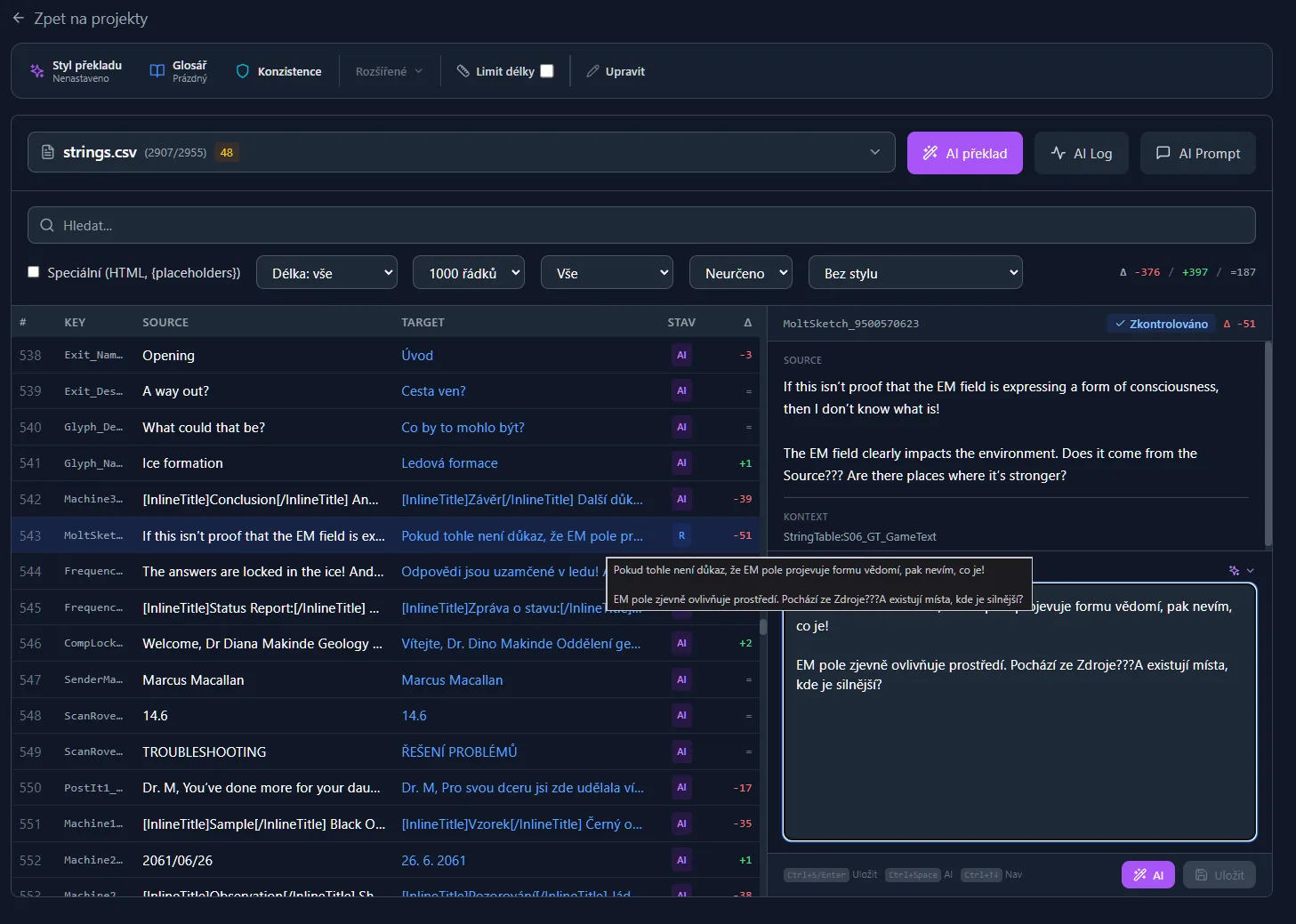This screenshot has width=1296, height=924.
Task: Open the Glosář book icon
Action: 157,71
